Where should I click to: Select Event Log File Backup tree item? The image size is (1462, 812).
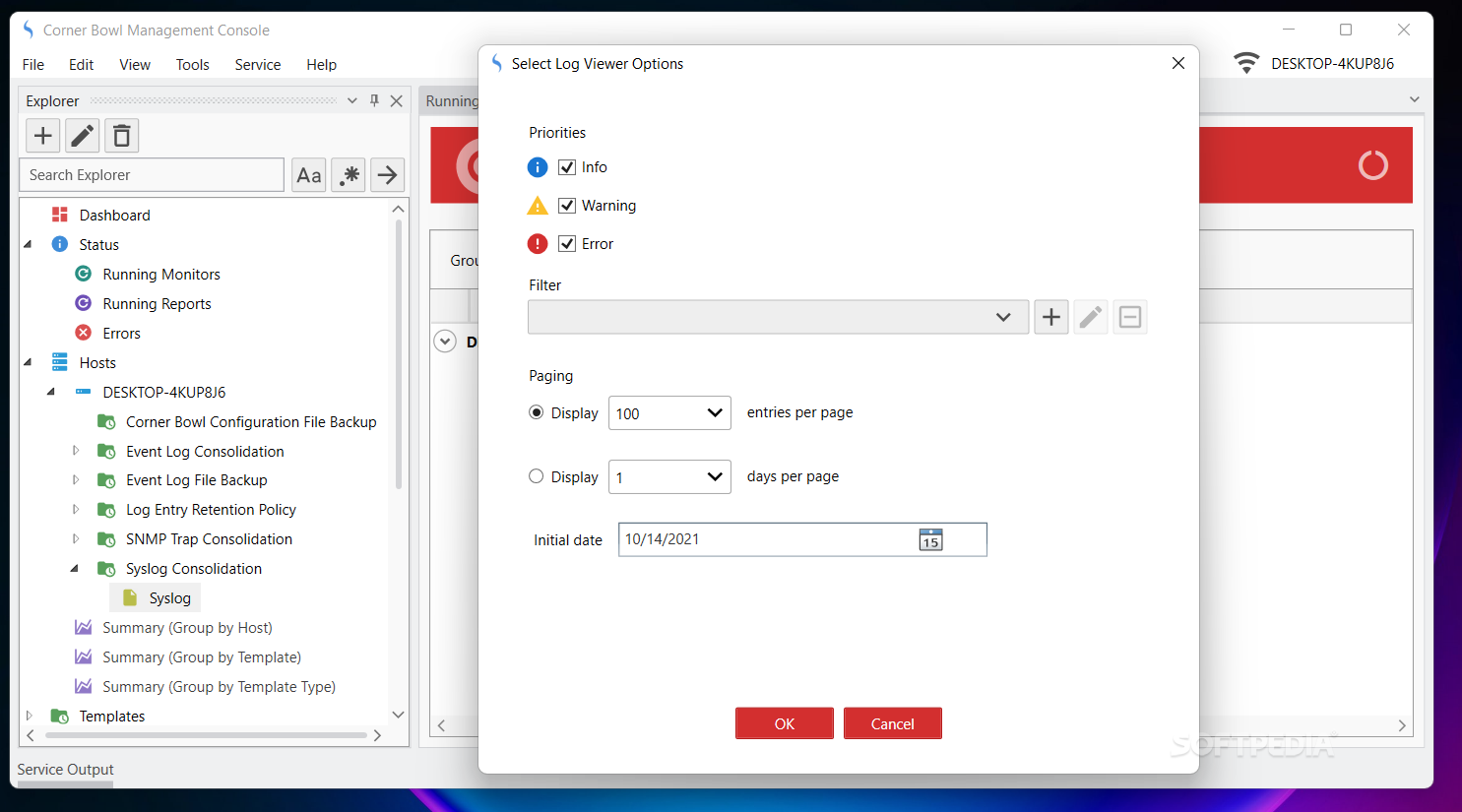(x=196, y=479)
